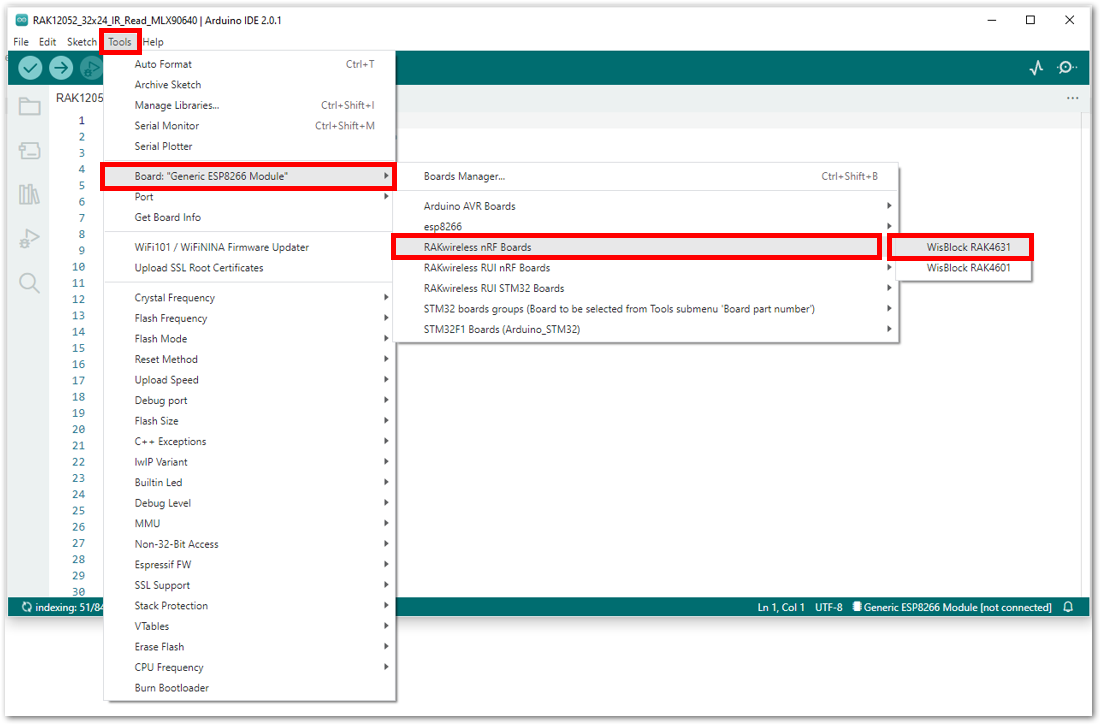Launch Serial Monitor from the menu
Image resolution: width=1101 pixels, height=725 pixels.
[x=250, y=126]
